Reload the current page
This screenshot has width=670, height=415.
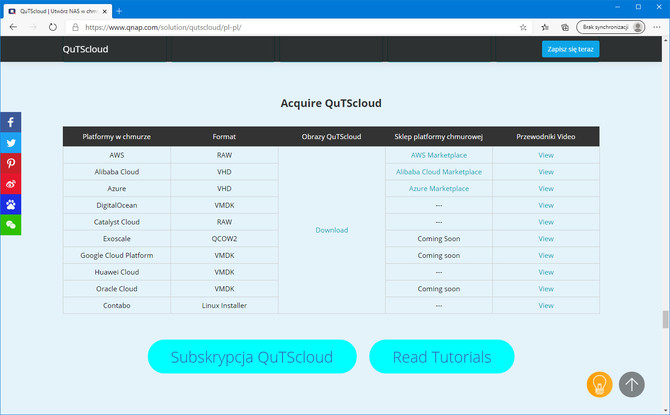53,27
